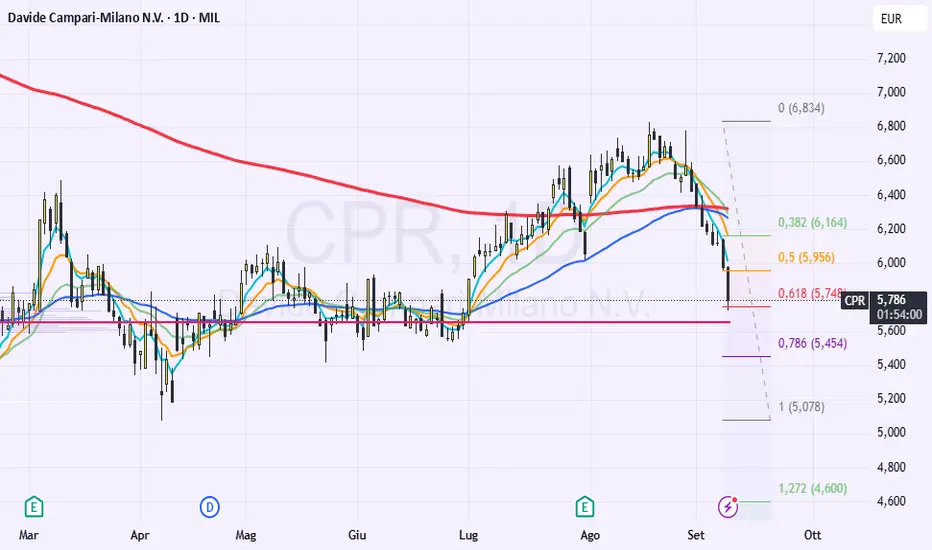Click the lightning news event icon
The height and width of the screenshot is (550, 932).
[728, 507]
